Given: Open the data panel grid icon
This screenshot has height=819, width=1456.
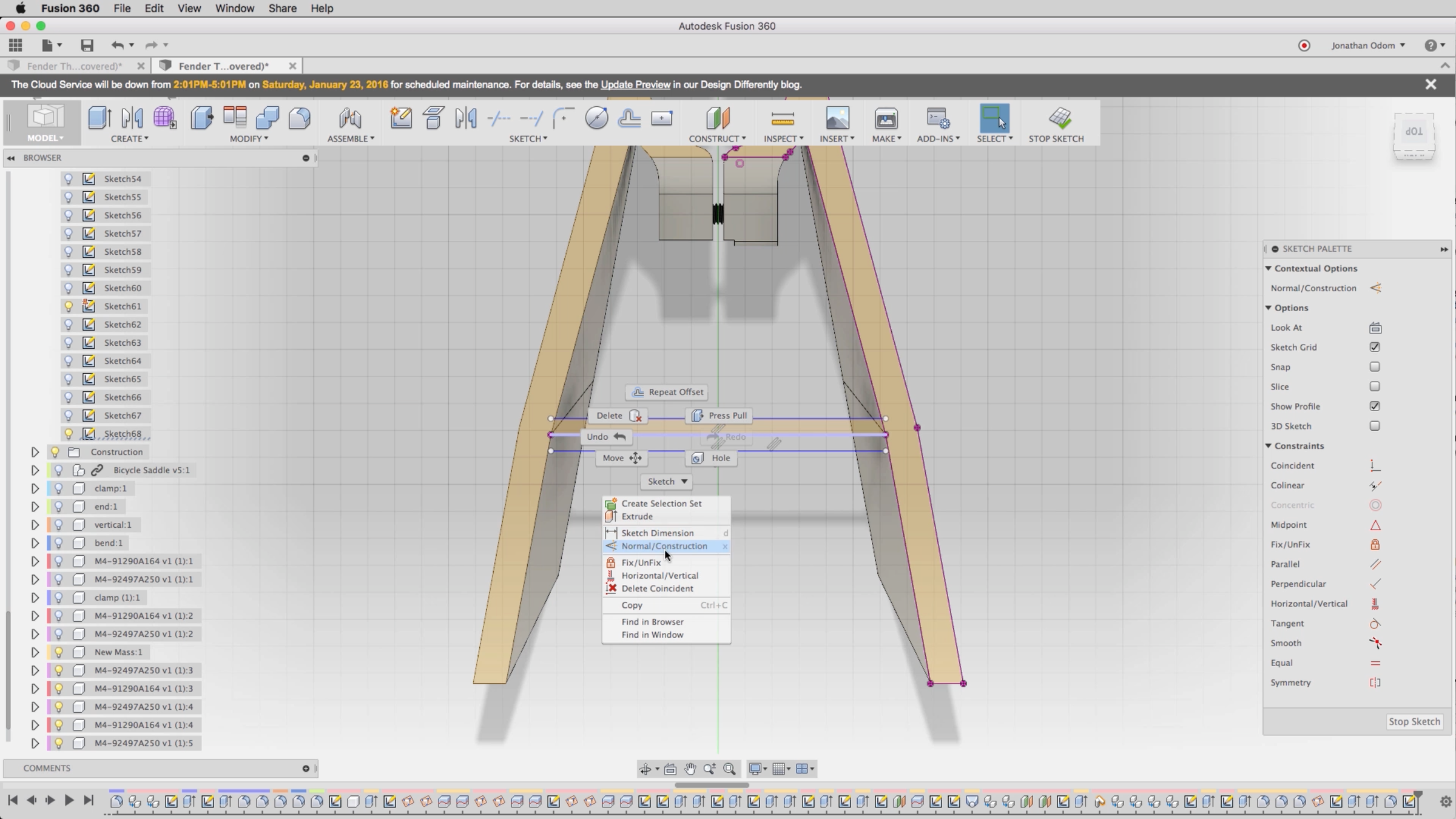Looking at the screenshot, I should 15,45.
